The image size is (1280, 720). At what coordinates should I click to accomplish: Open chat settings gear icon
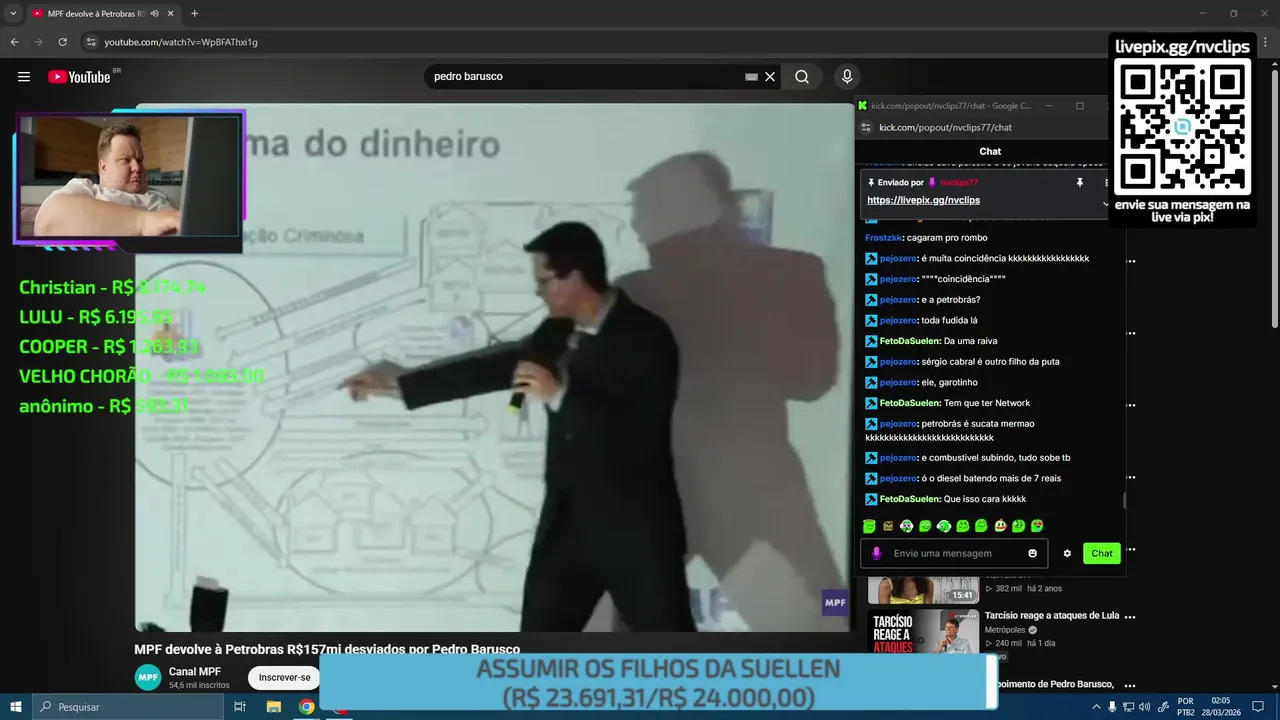pyautogui.click(x=1067, y=553)
